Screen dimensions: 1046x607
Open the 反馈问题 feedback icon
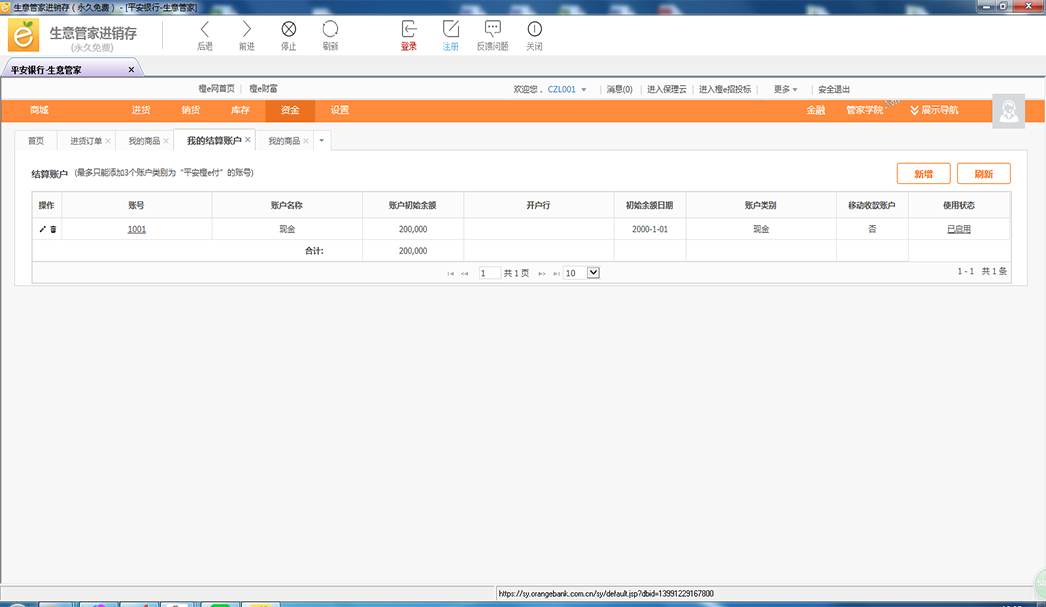492,29
